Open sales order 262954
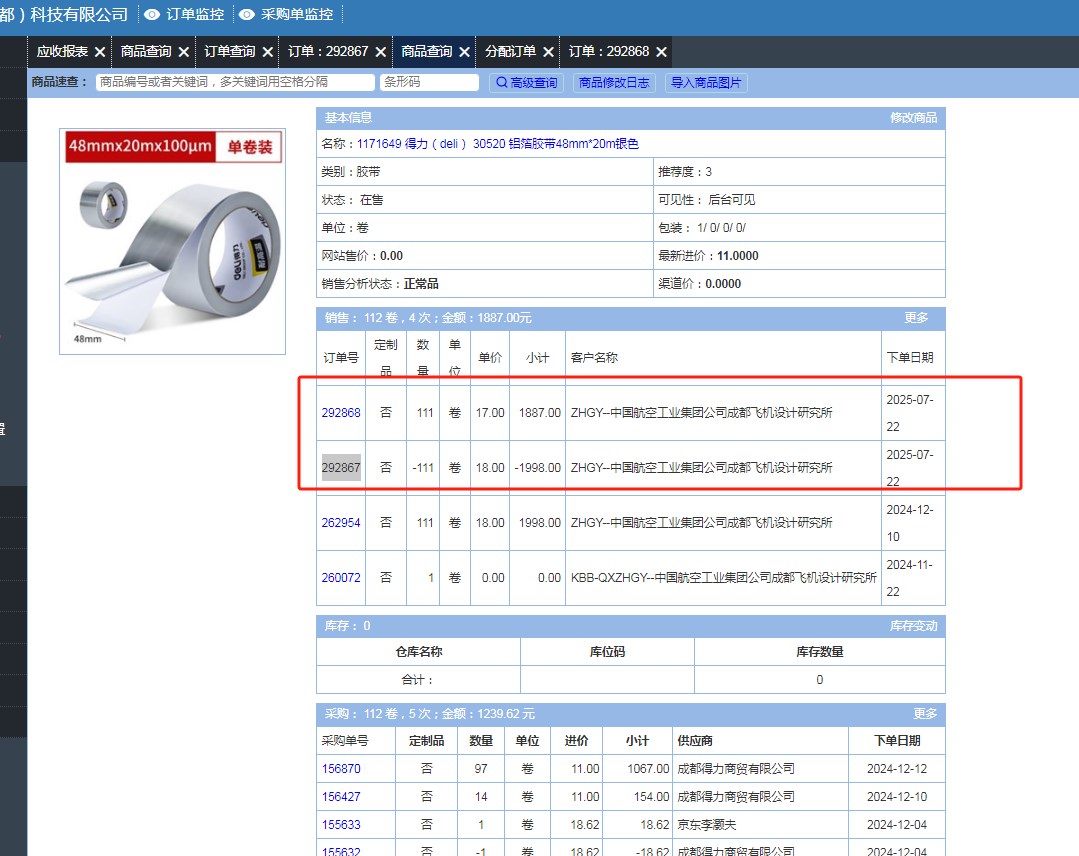 pyautogui.click(x=341, y=523)
